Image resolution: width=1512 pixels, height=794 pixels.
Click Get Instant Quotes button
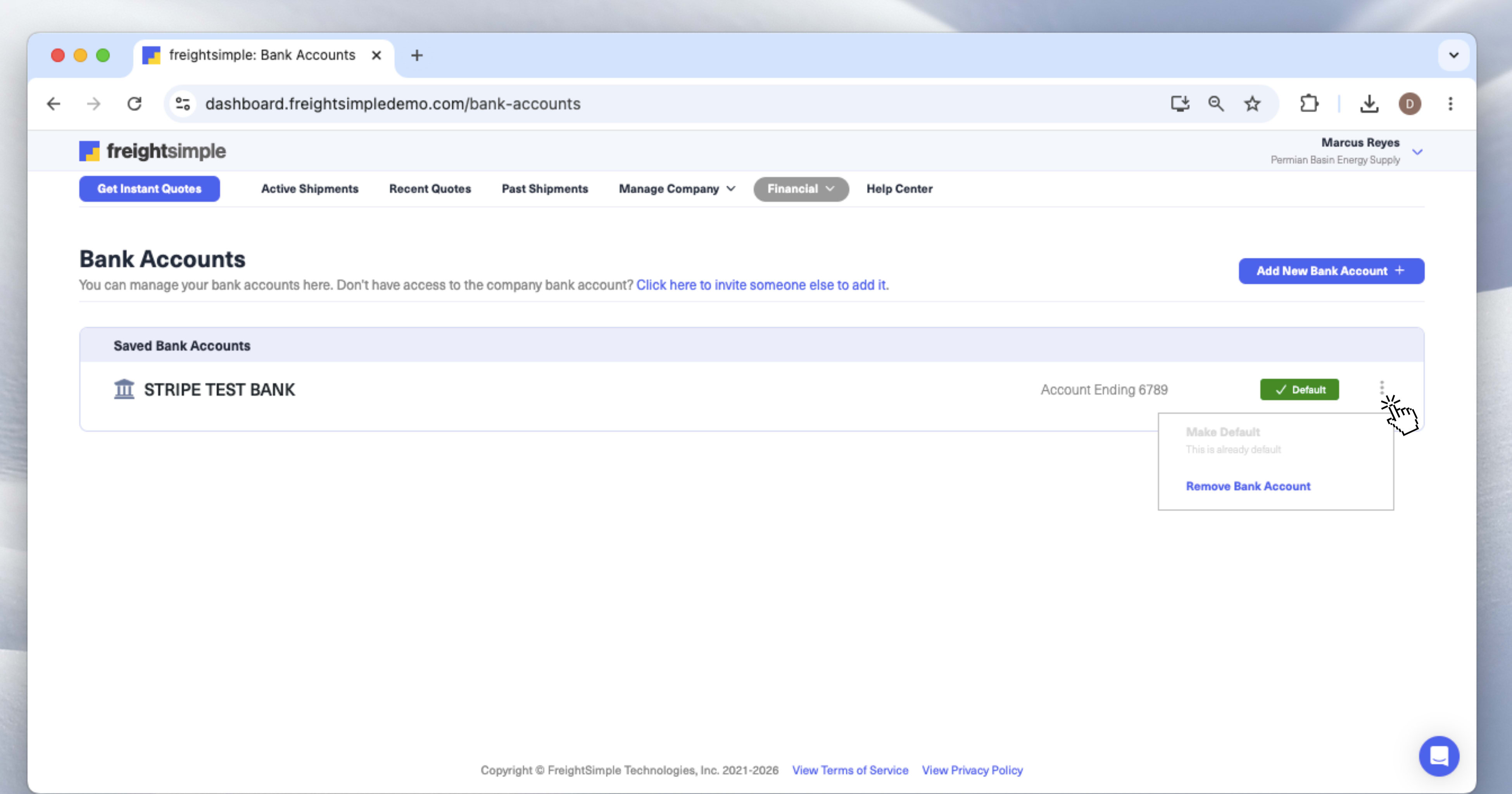tap(149, 189)
